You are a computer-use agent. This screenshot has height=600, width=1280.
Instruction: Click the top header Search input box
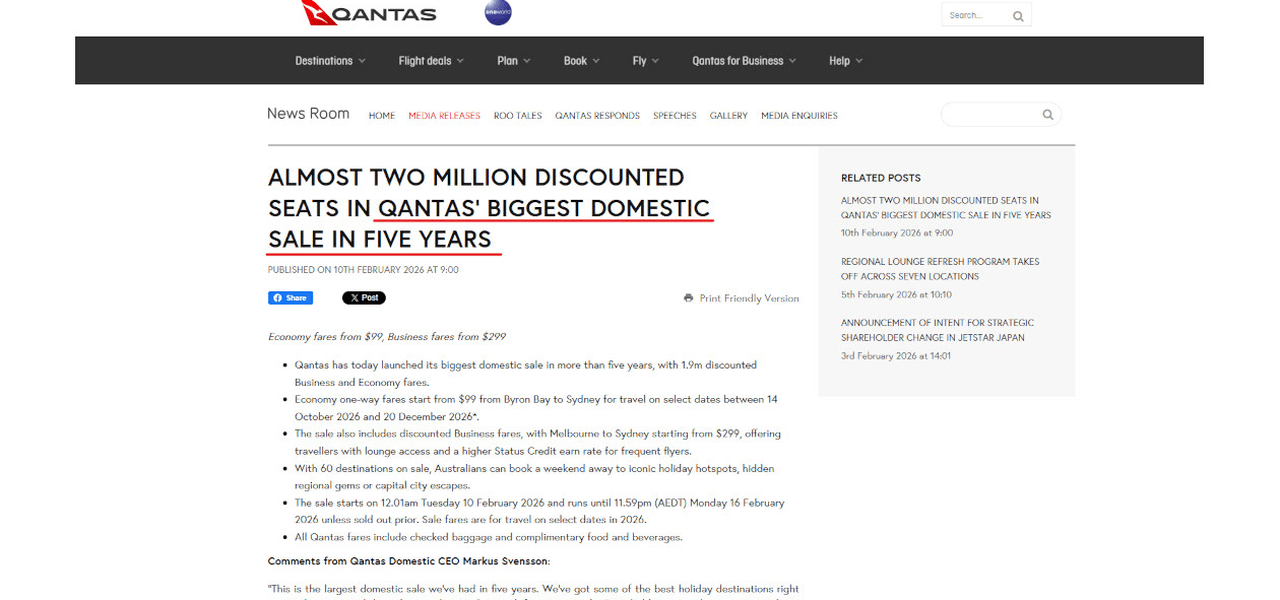(974, 15)
